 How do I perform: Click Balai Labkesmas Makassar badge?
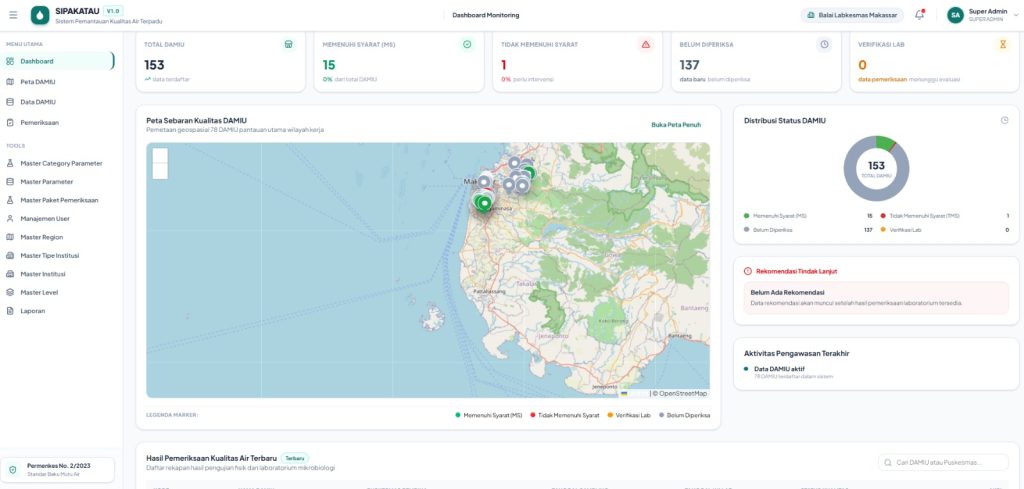point(852,15)
